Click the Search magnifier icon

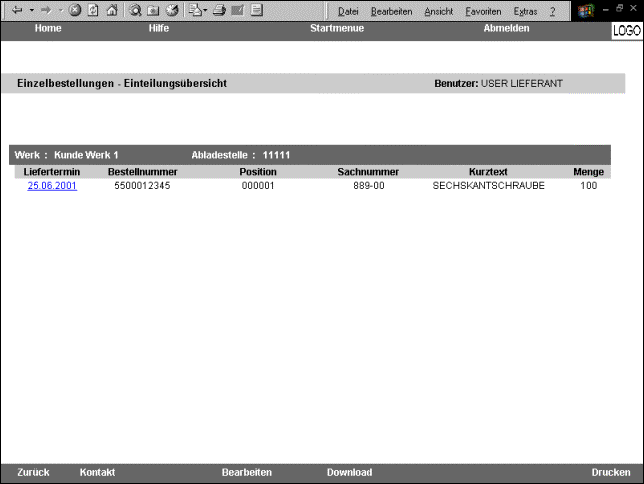[135, 10]
